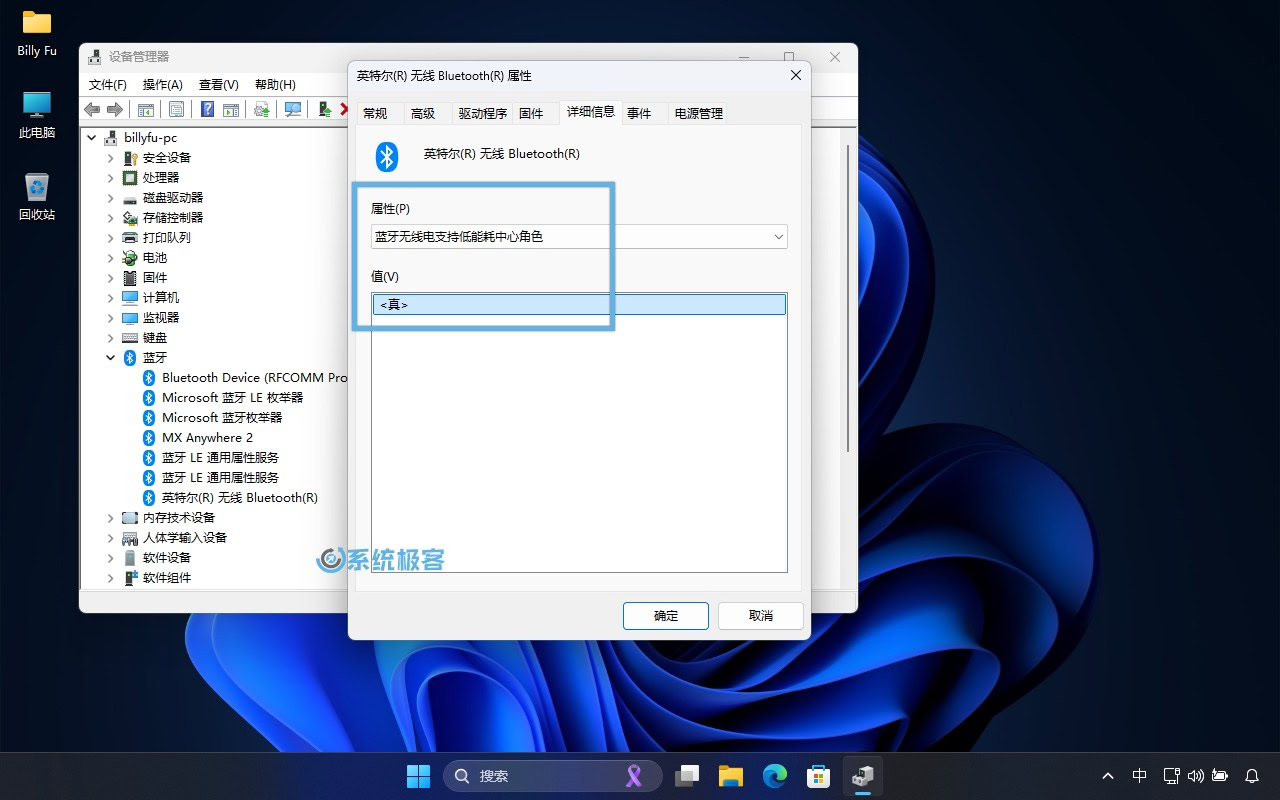Scan for hardware changes via toolbar icon
Screen dimensions: 1280x800
293,109
